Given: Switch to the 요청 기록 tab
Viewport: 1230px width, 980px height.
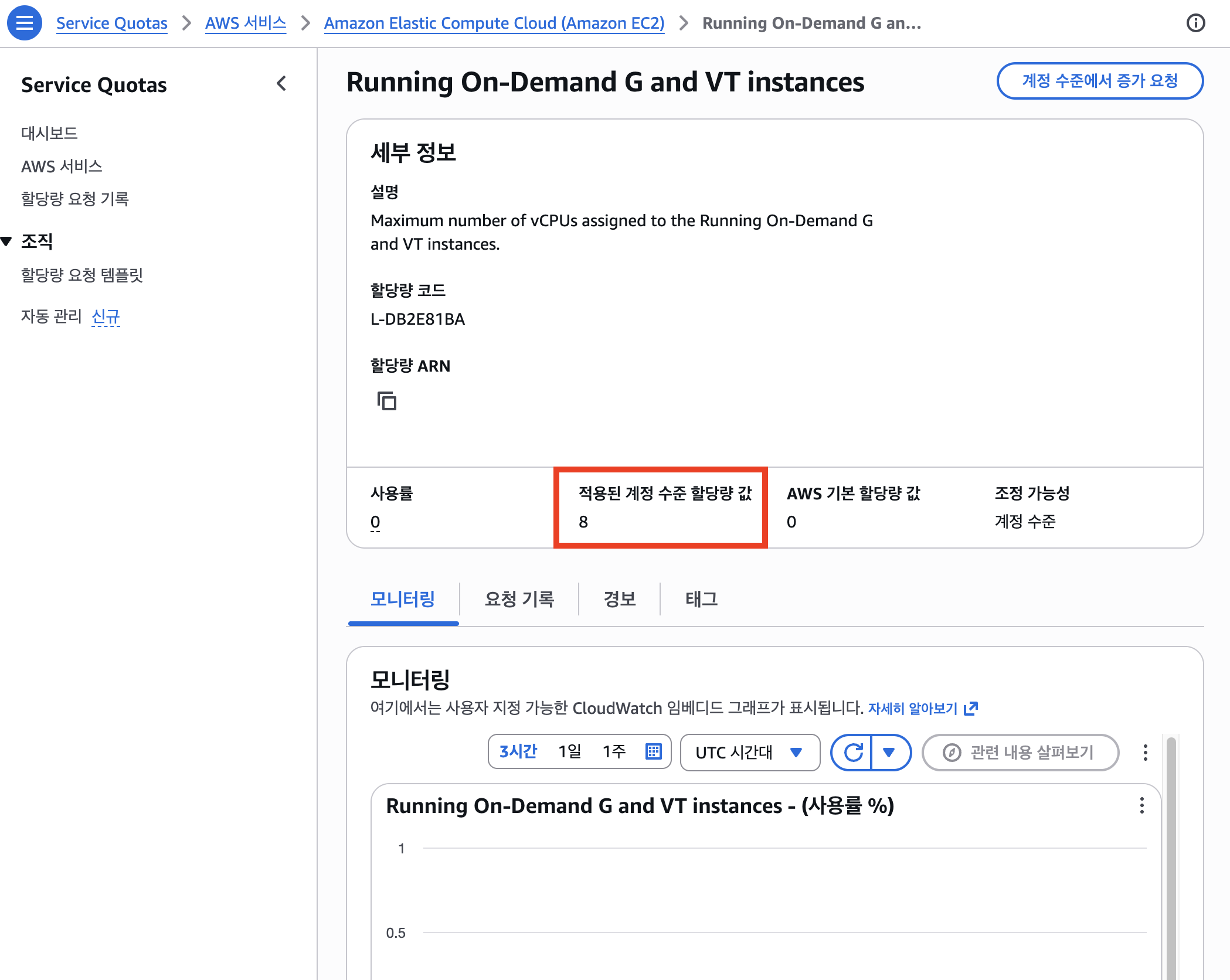Looking at the screenshot, I should click(x=519, y=598).
